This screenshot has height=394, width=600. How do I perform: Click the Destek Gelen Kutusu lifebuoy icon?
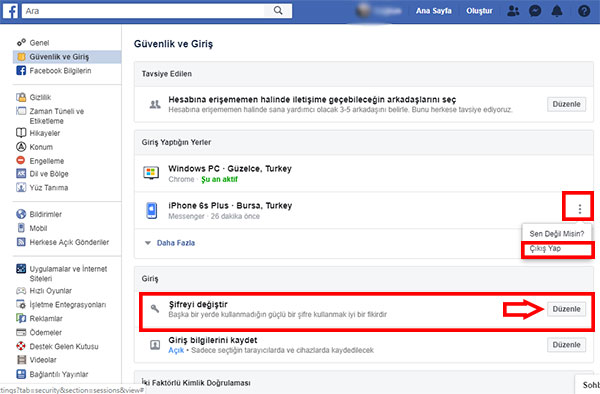(21, 346)
